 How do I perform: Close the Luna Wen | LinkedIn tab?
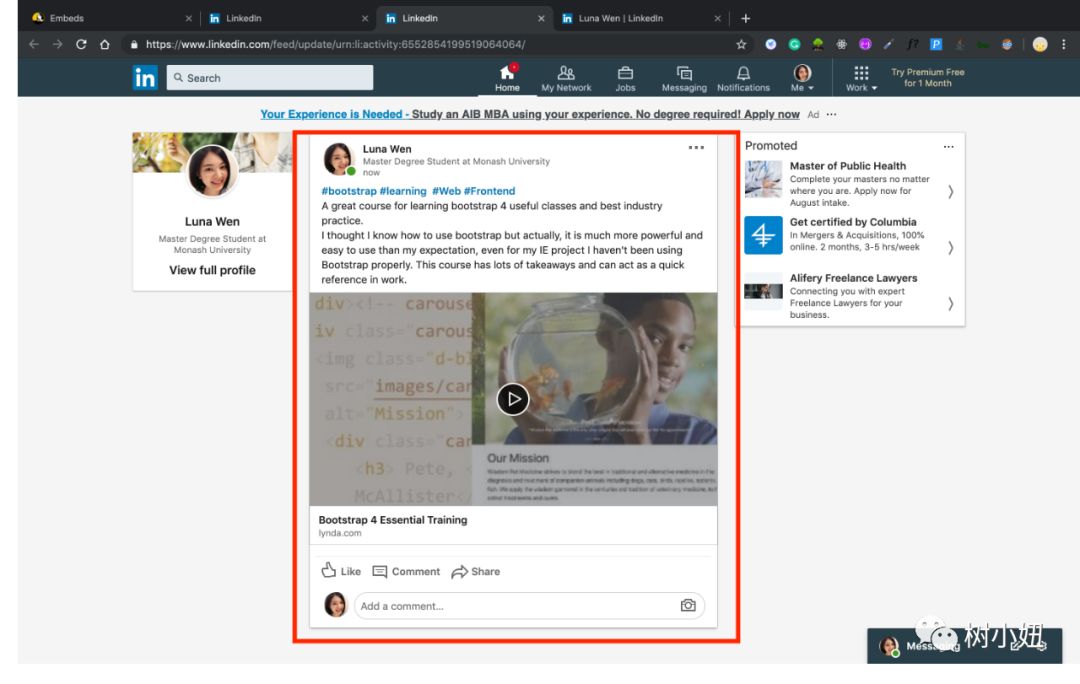click(x=717, y=19)
